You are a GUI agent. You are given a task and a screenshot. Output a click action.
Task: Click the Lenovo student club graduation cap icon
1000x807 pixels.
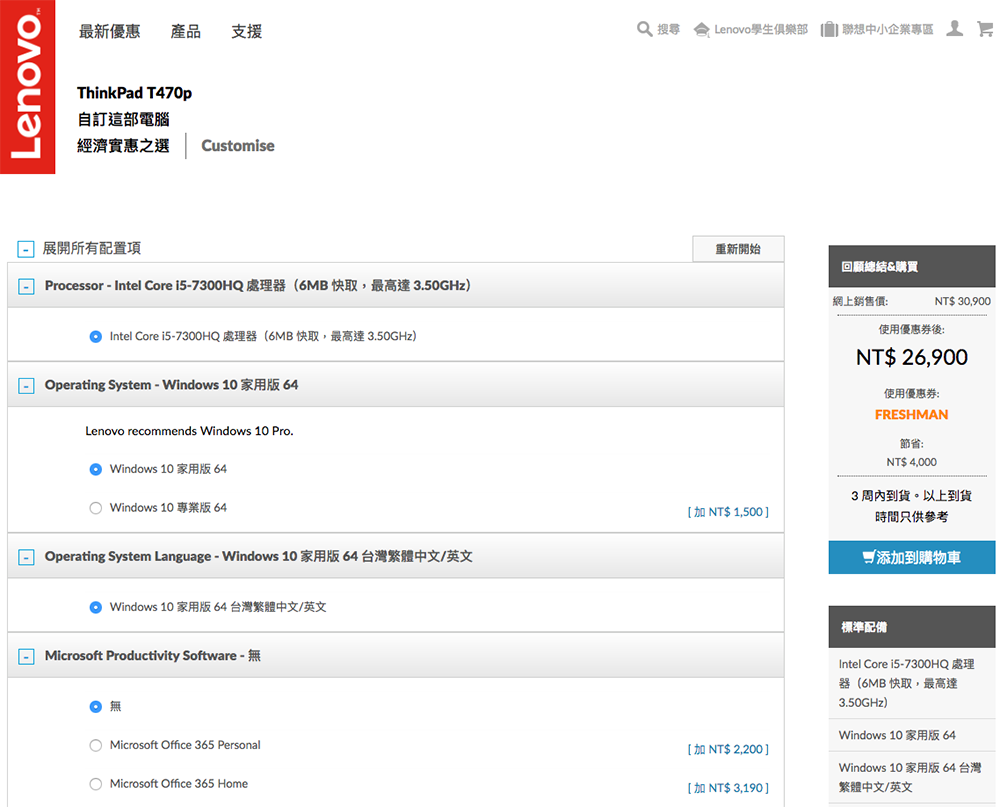pos(702,30)
